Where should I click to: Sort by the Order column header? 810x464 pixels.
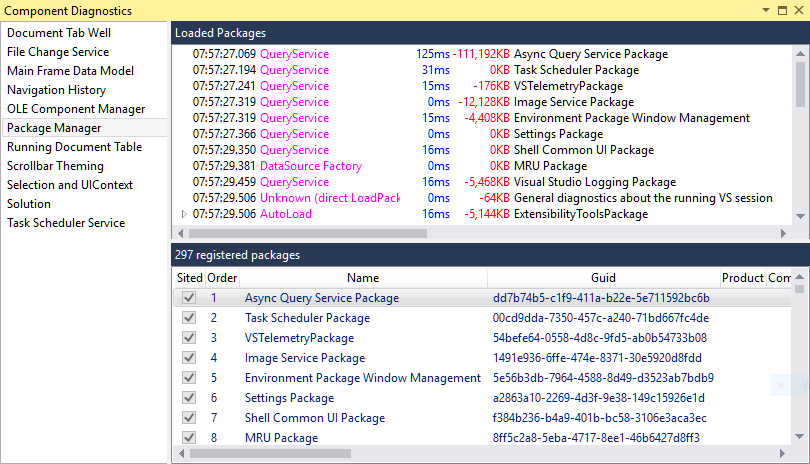click(222, 278)
